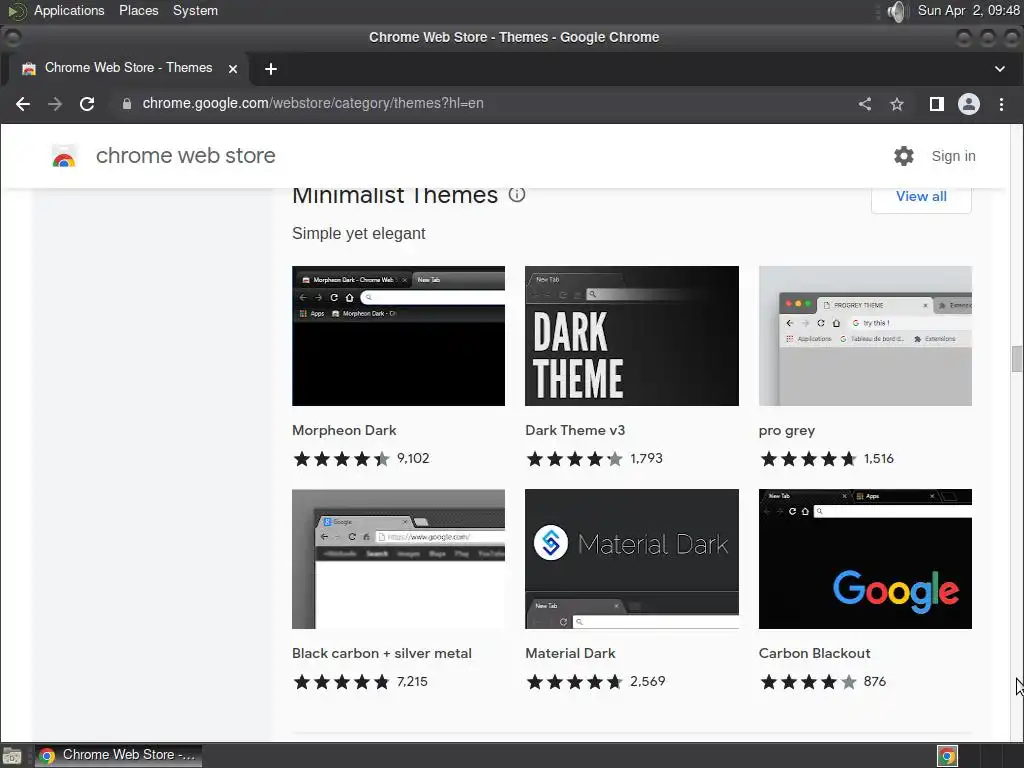
Task: Click the 7,215 rating count
Action: tap(412, 682)
